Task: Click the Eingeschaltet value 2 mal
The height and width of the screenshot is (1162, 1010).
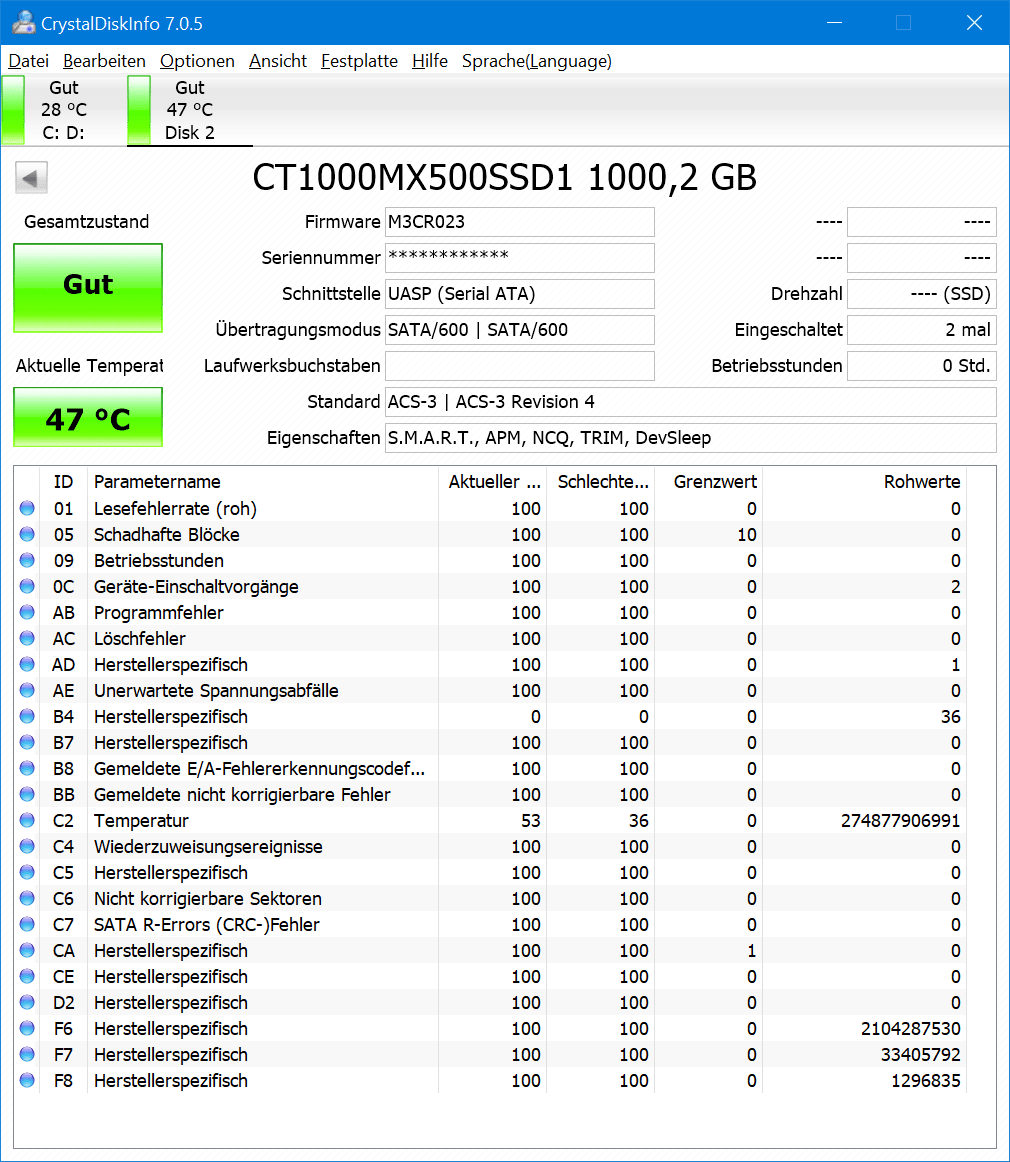Action: point(922,330)
